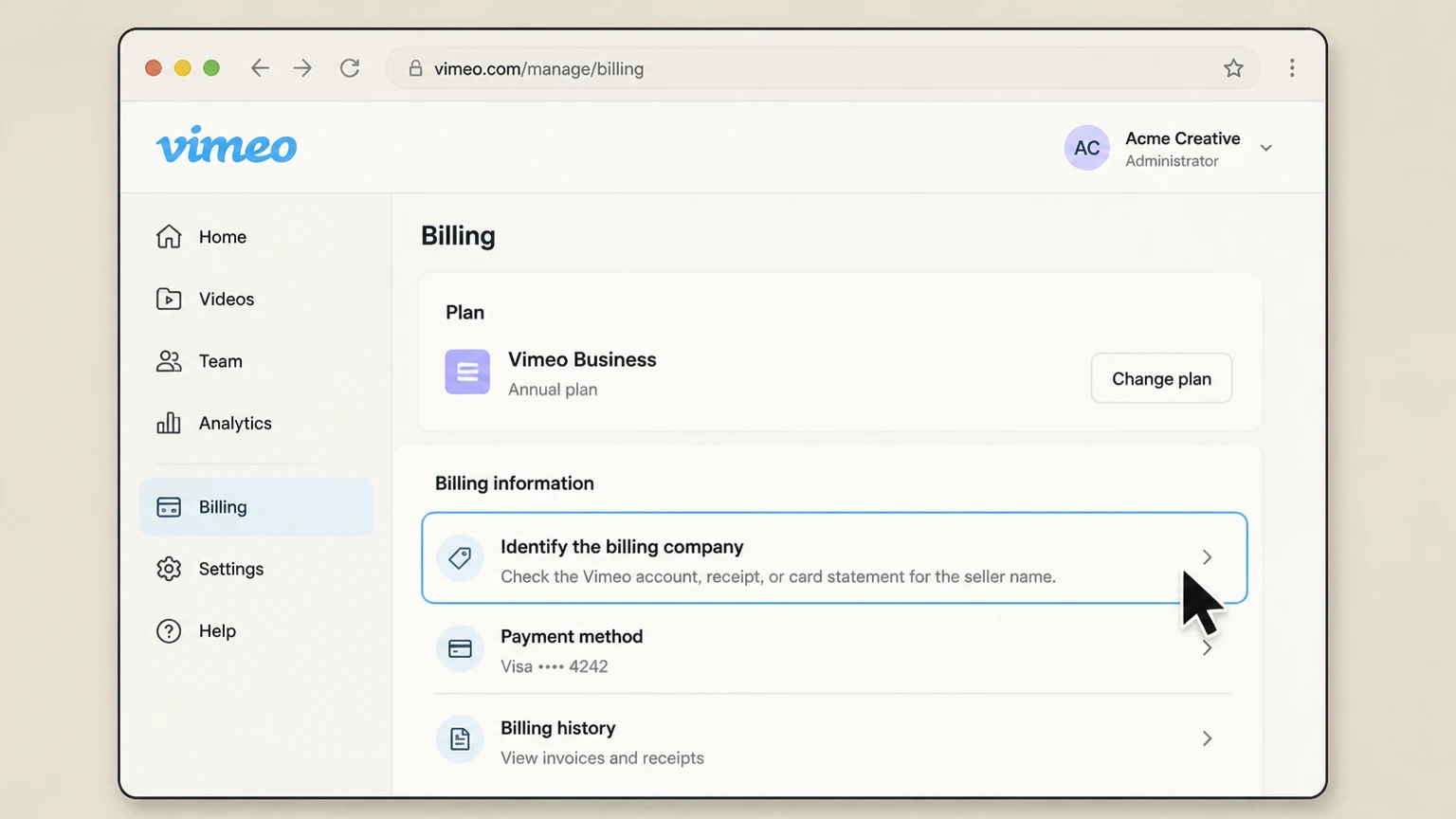1456x819 pixels.
Task: Open Settings in the sidebar
Action: (256, 569)
